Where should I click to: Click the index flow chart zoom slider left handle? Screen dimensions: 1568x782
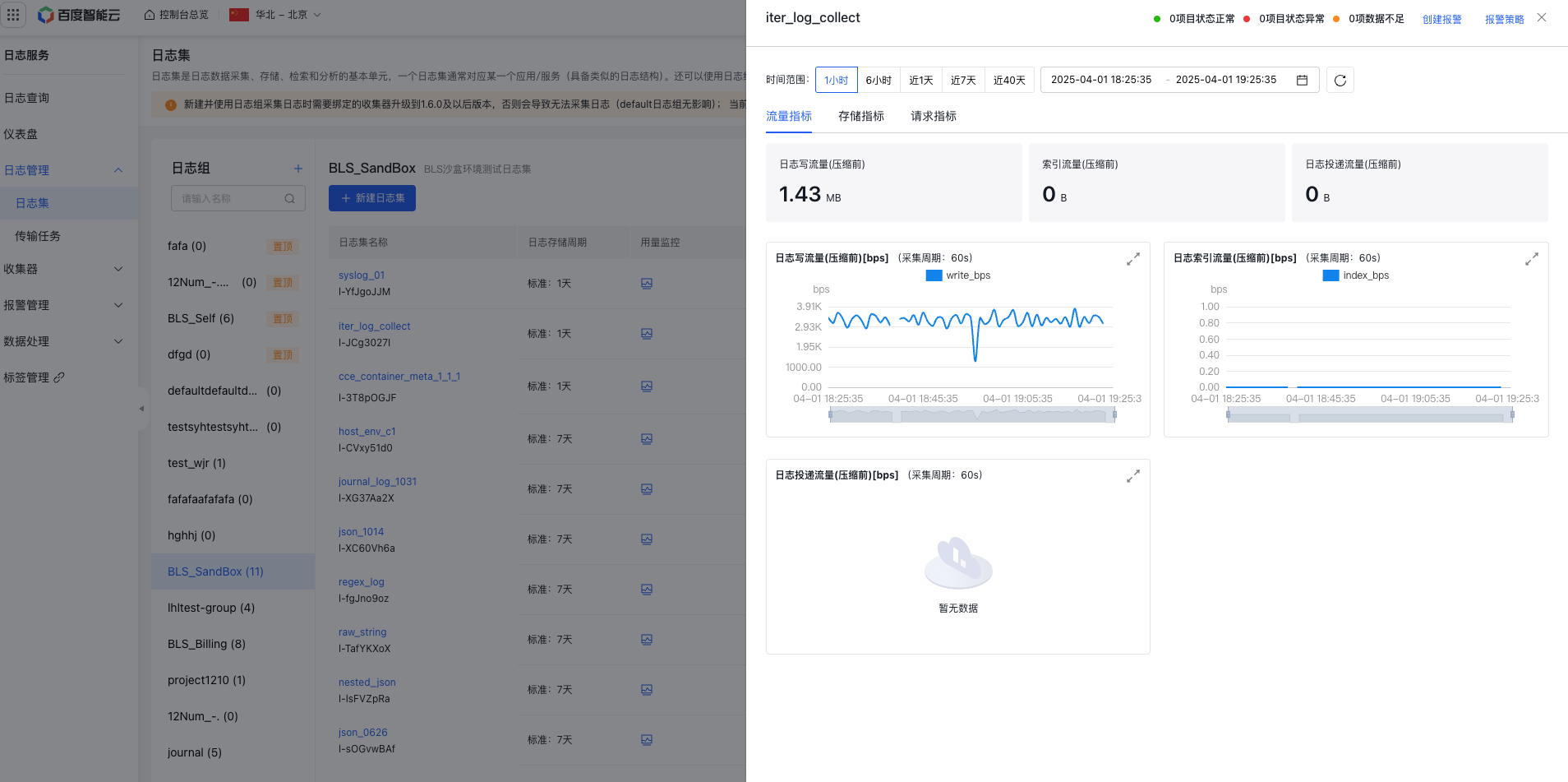pyautogui.click(x=1228, y=415)
